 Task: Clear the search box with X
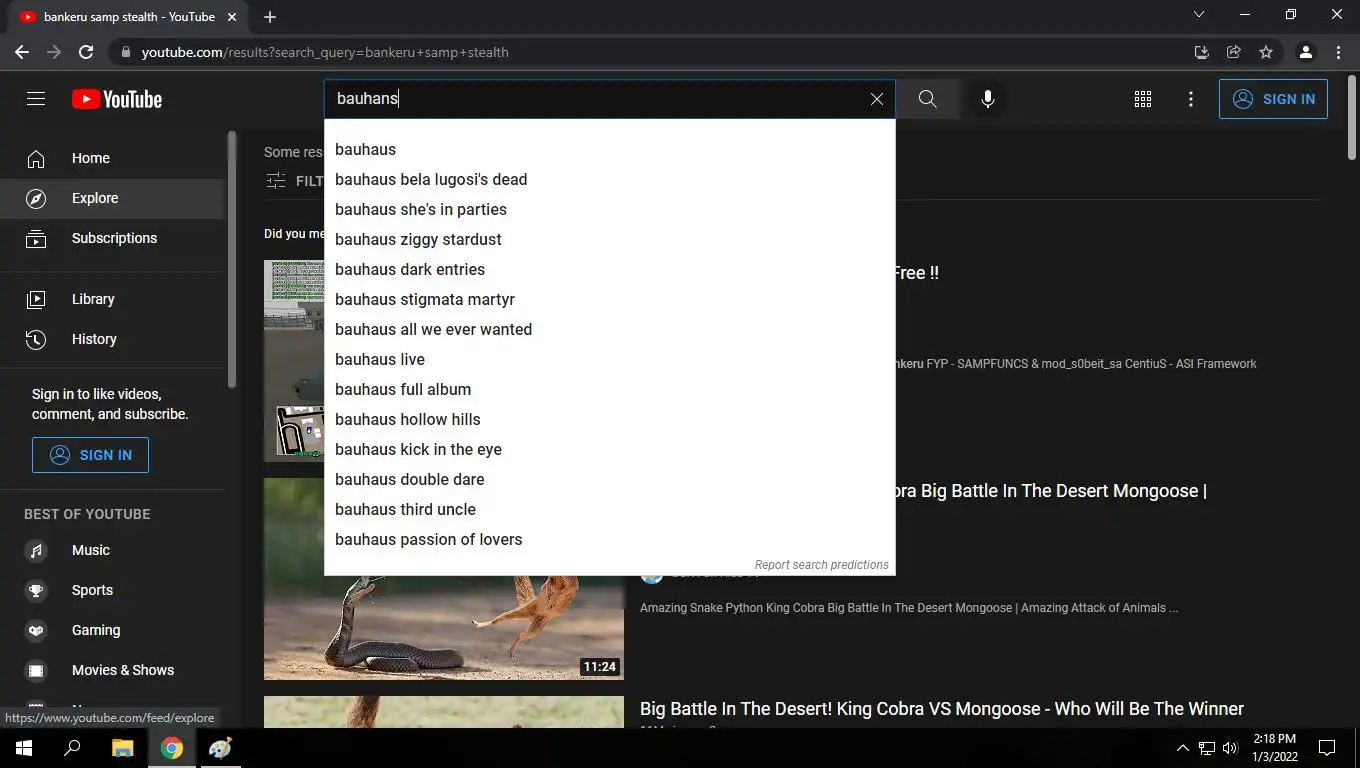pos(877,99)
